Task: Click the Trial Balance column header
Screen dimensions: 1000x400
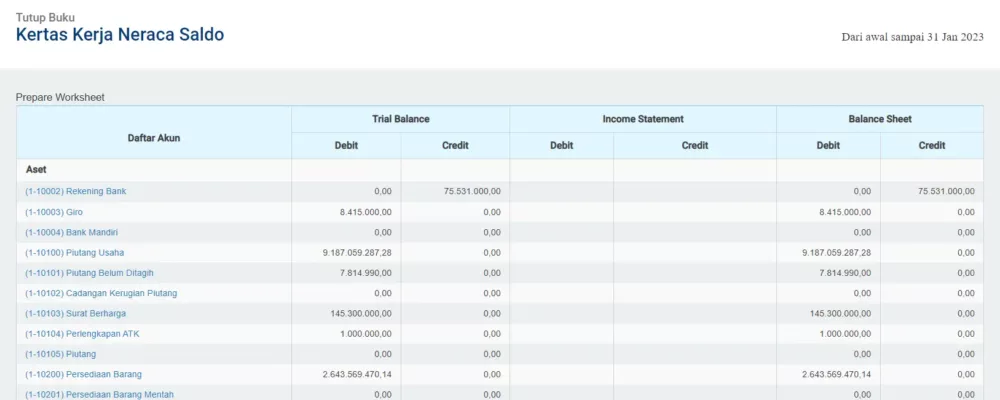Action: click(x=401, y=119)
